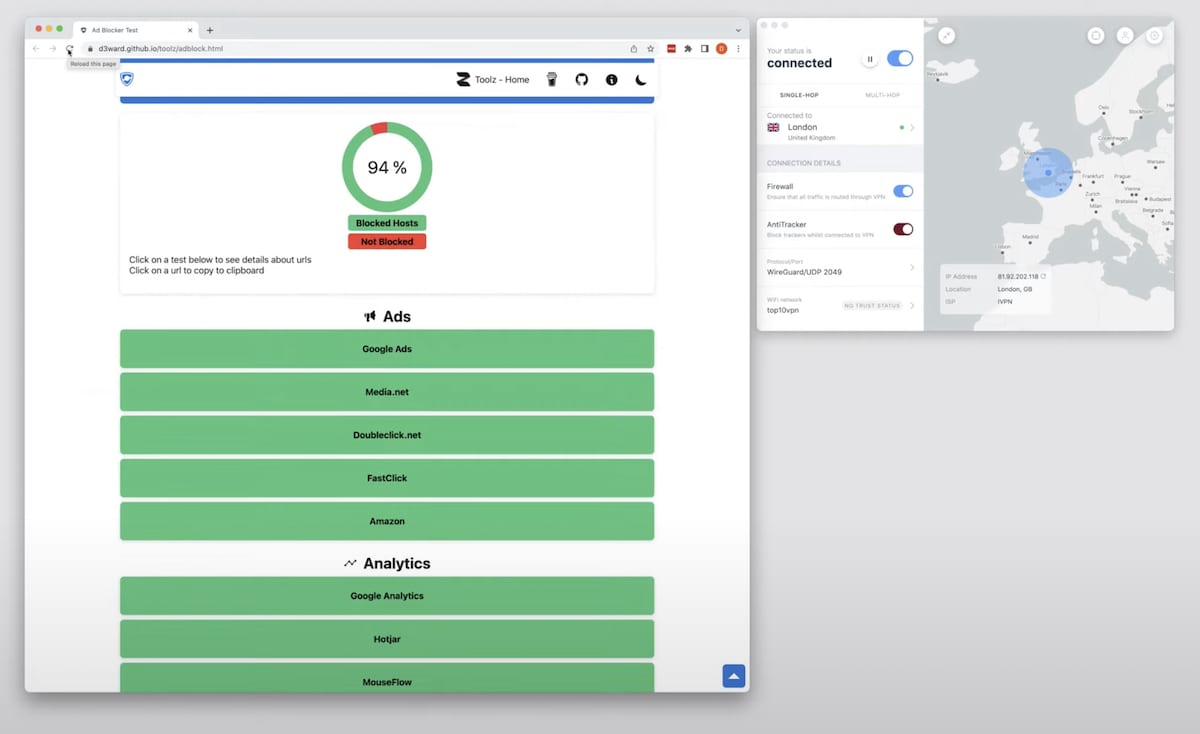The height and width of the screenshot is (734, 1200).
Task: Expand the Media.net test row
Action: pyautogui.click(x=387, y=392)
